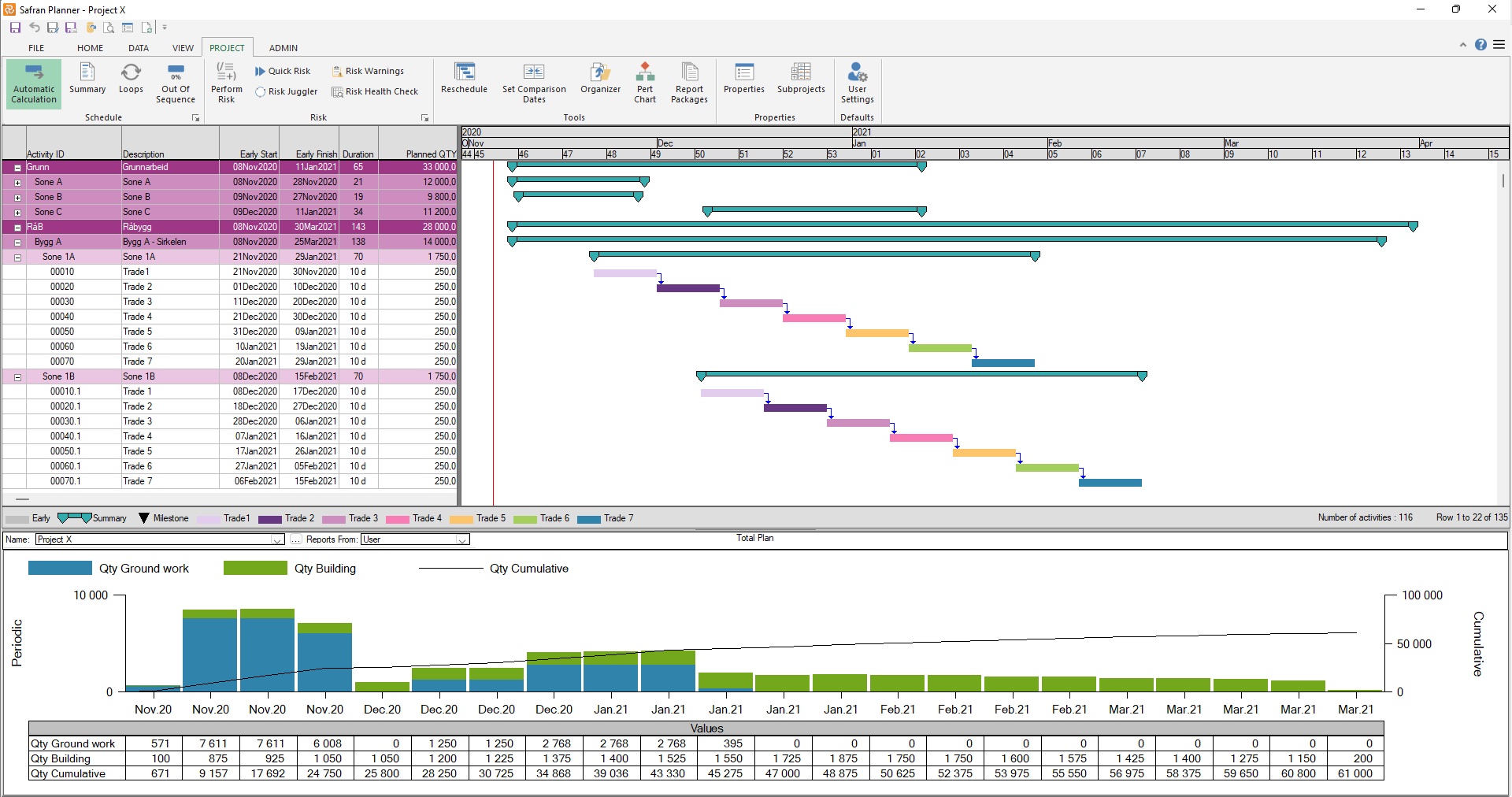Viewport: 1512px width, 797px height.
Task: Open Risk Health Check
Action: pos(375,91)
